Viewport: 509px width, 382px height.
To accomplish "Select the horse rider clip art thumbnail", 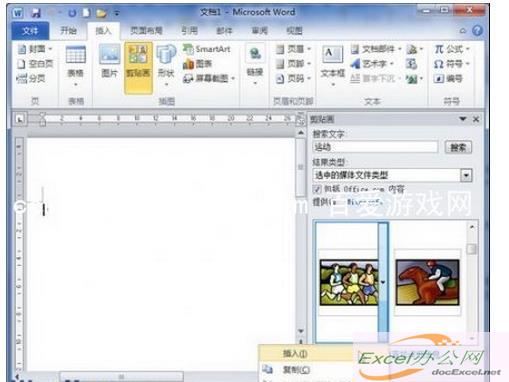I will point(427,283).
